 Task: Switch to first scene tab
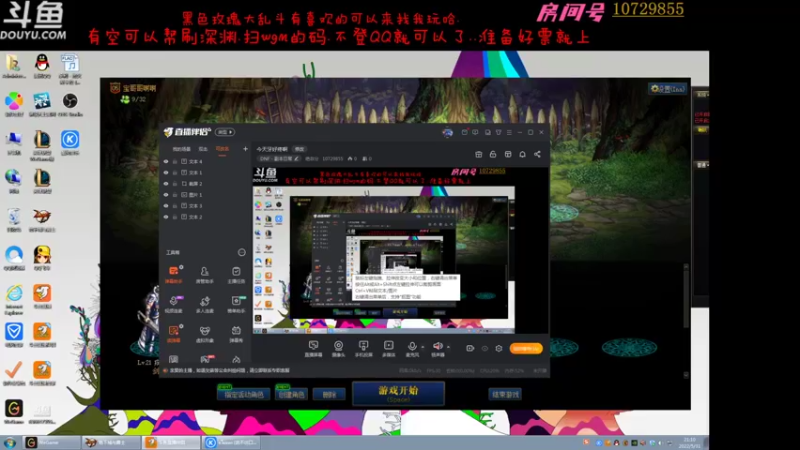coord(181,149)
